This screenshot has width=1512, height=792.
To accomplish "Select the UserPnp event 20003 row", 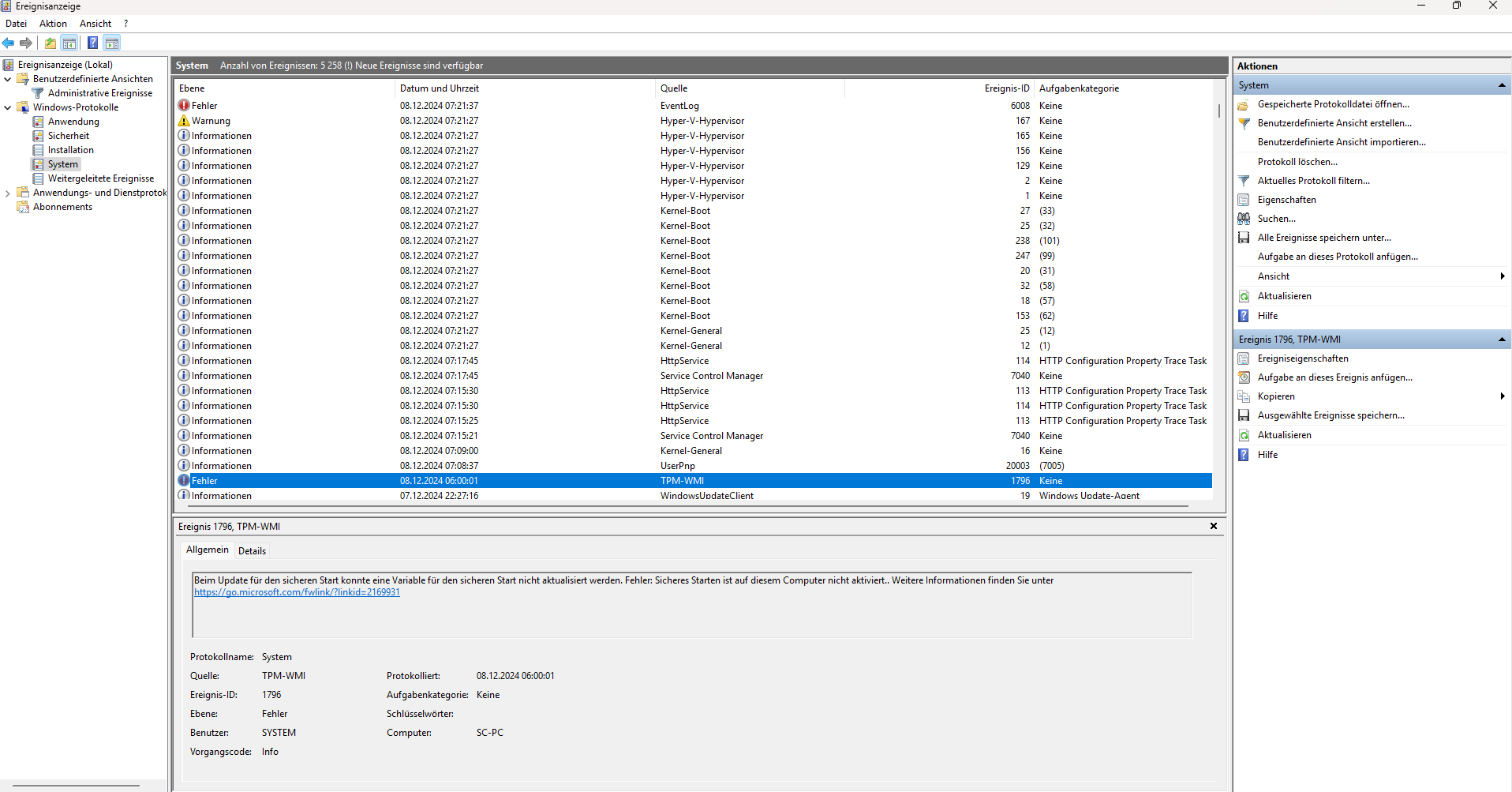I will pos(694,466).
